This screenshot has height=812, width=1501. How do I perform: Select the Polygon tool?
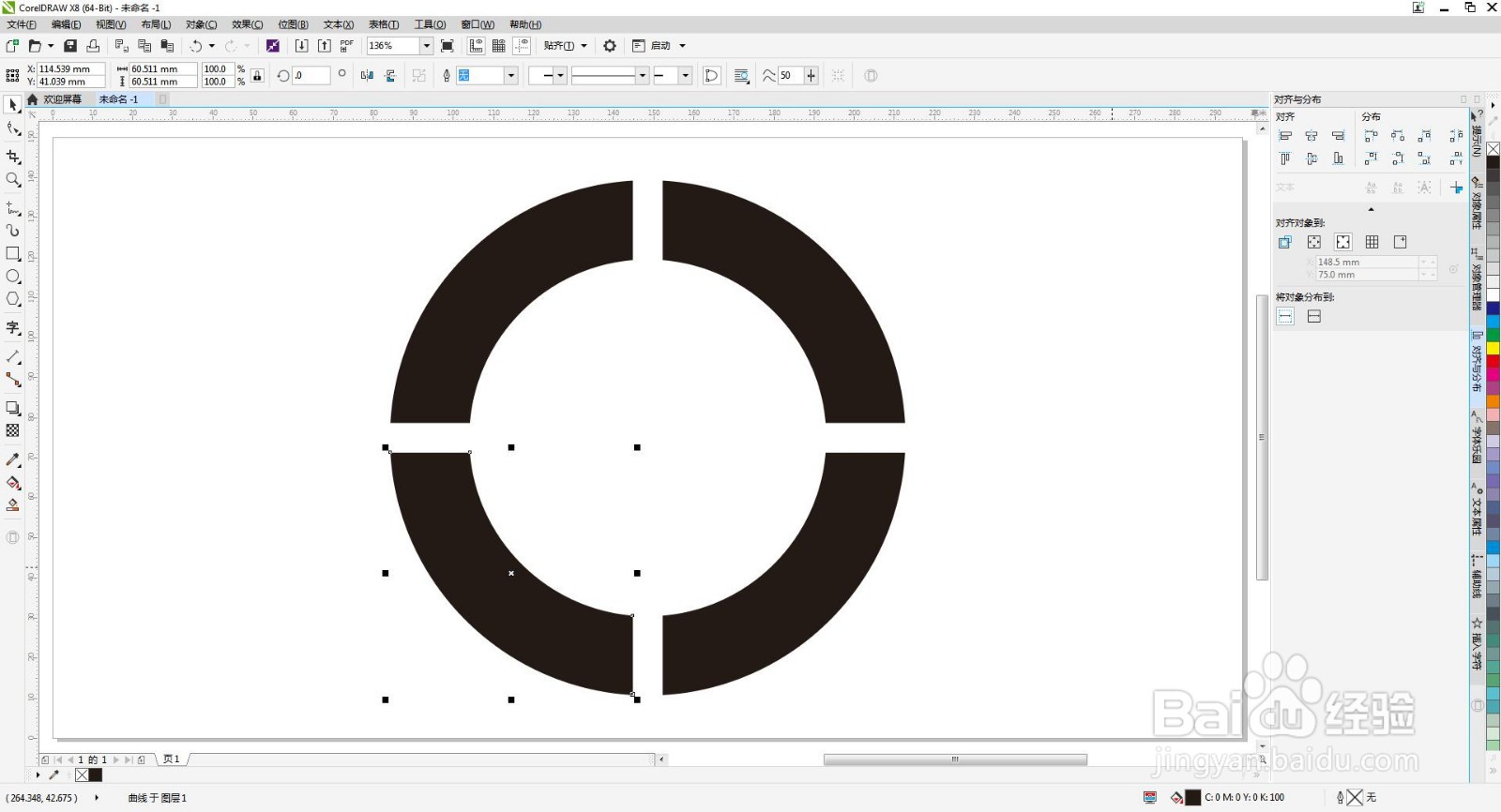13,299
